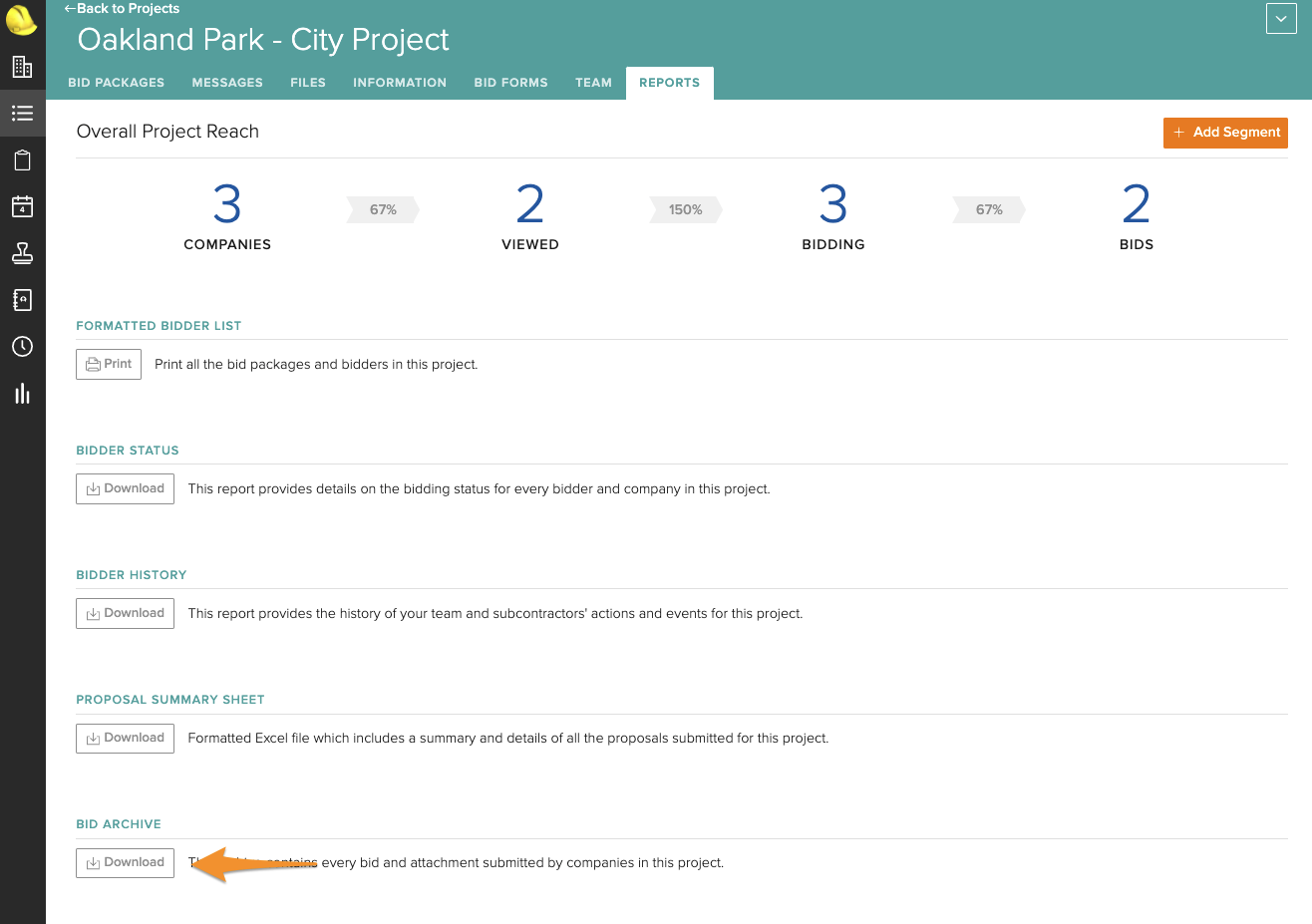Open the Messages tab
The width and height of the screenshot is (1312, 924).
coord(227,83)
